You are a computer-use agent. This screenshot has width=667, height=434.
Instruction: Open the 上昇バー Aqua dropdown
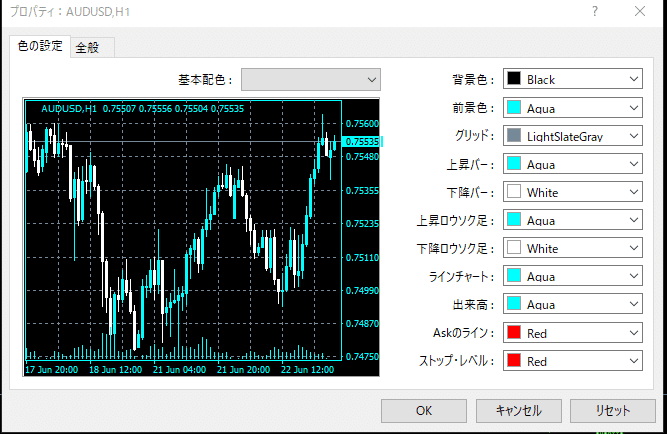(x=573, y=164)
